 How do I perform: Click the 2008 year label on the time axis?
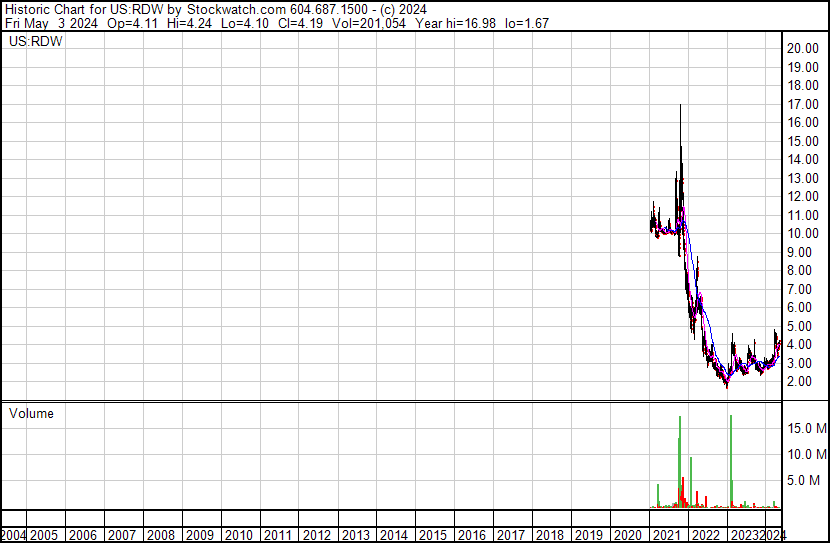coord(160,535)
